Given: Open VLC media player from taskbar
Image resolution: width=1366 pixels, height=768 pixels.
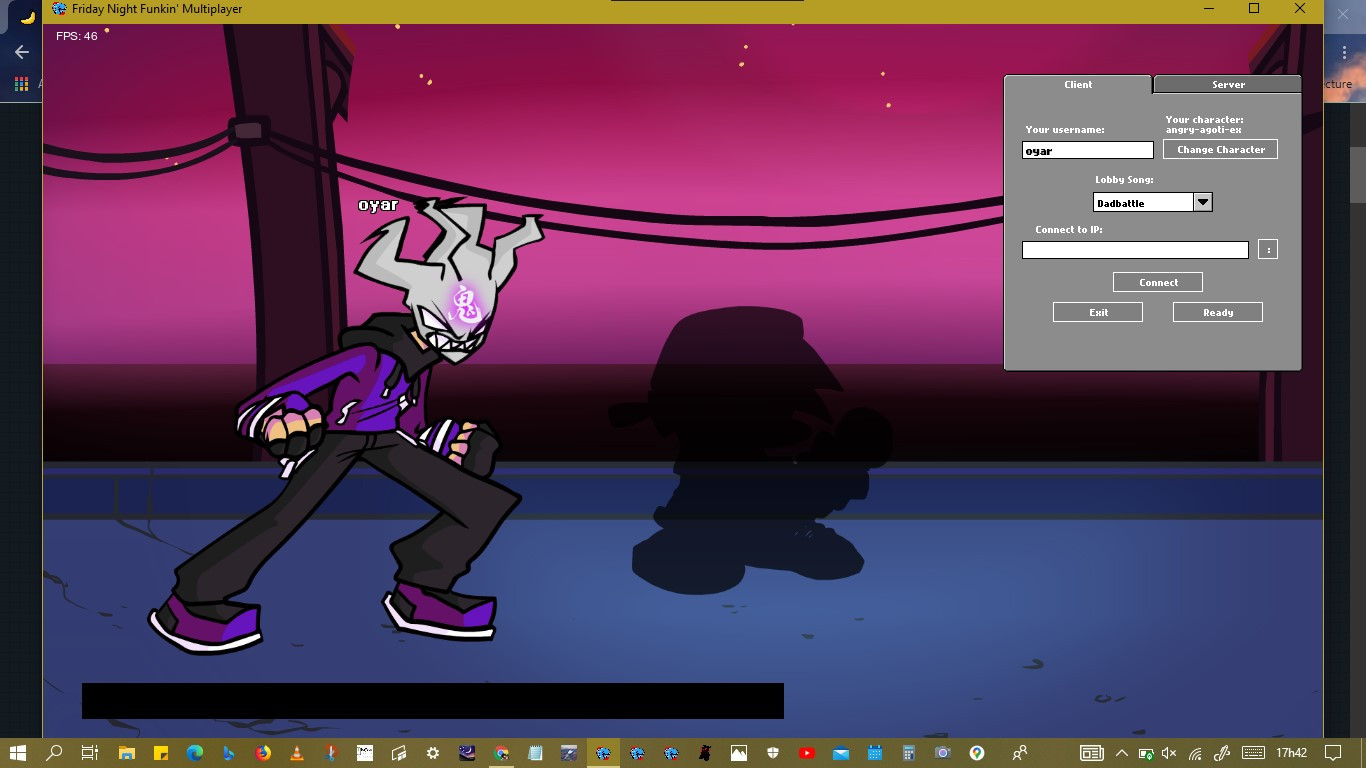Looking at the screenshot, I should (297, 753).
